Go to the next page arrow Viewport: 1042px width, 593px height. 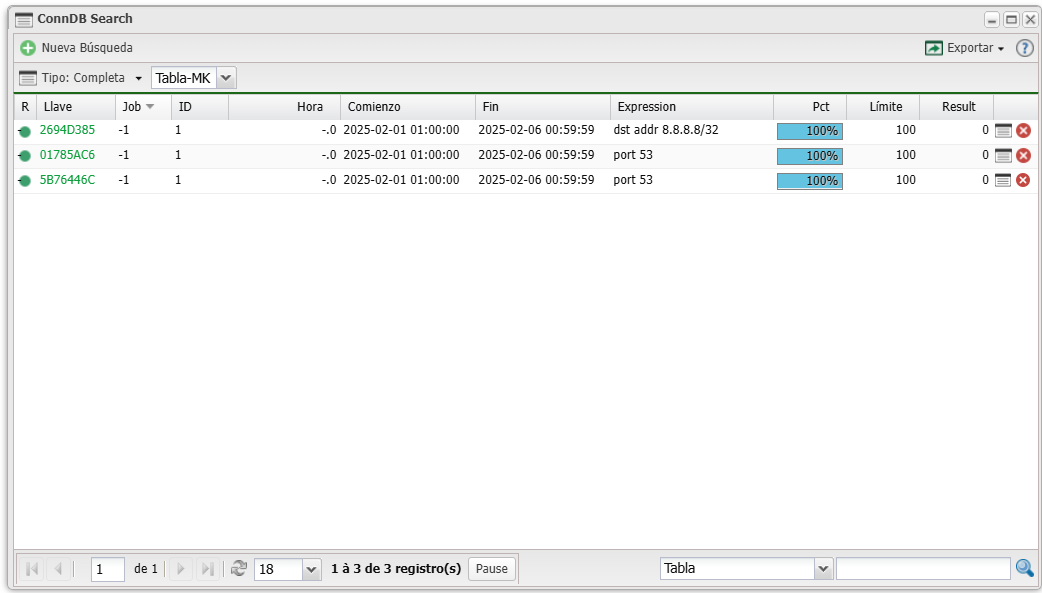coord(181,568)
